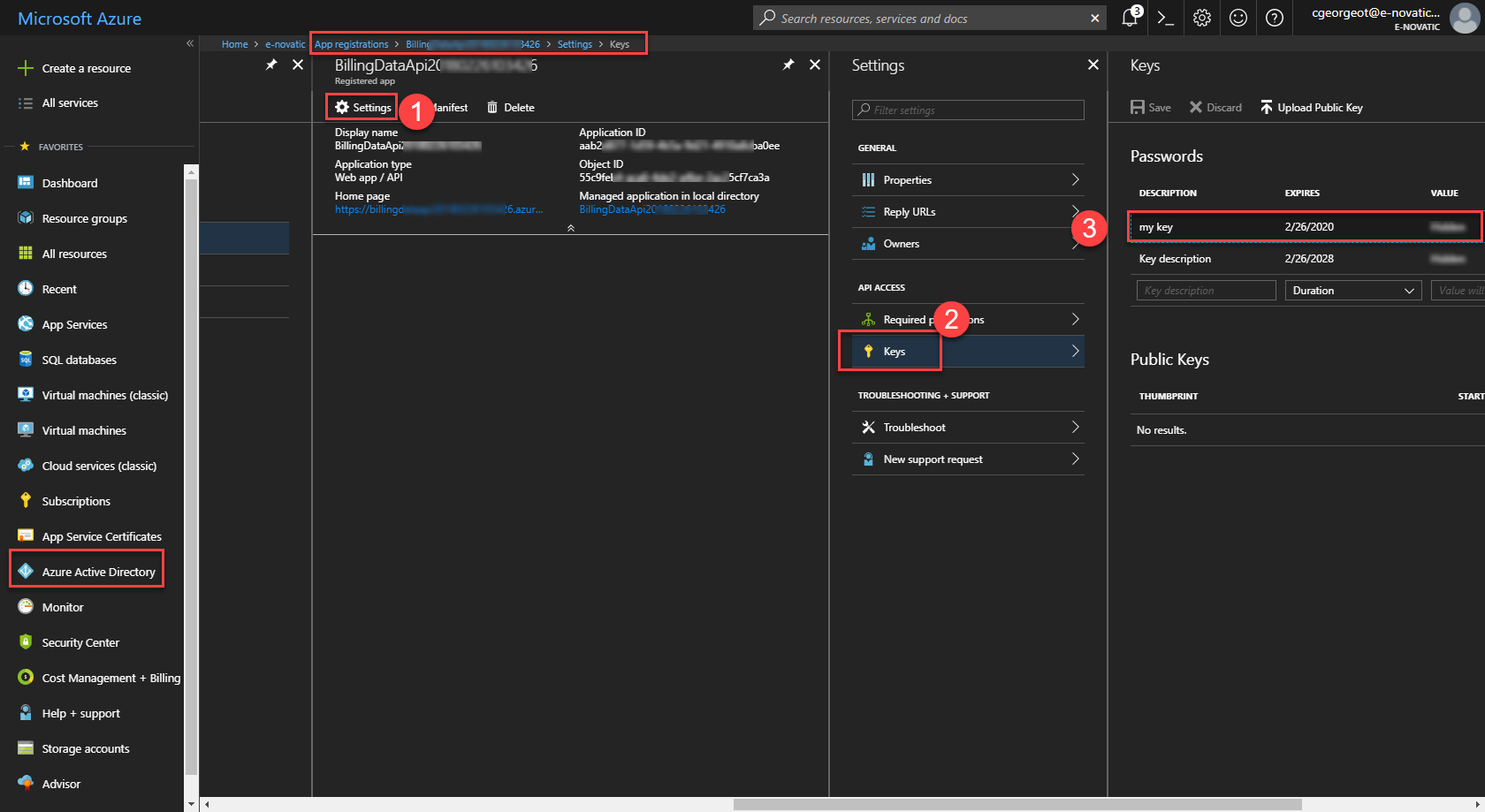Collapse the left sidebar with double chevron

point(189,43)
